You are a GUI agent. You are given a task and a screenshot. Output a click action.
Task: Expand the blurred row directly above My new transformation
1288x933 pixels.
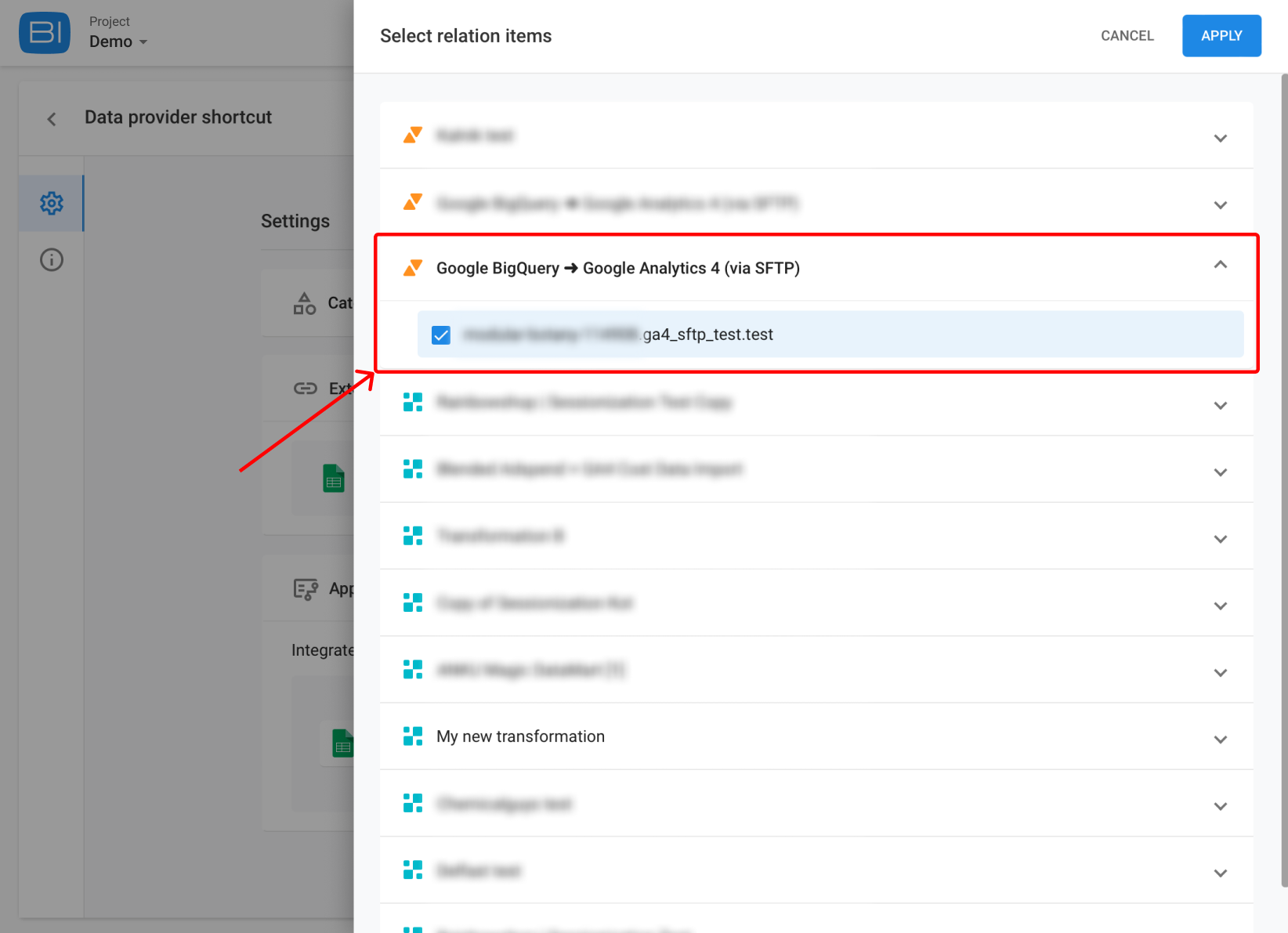pyautogui.click(x=1220, y=673)
